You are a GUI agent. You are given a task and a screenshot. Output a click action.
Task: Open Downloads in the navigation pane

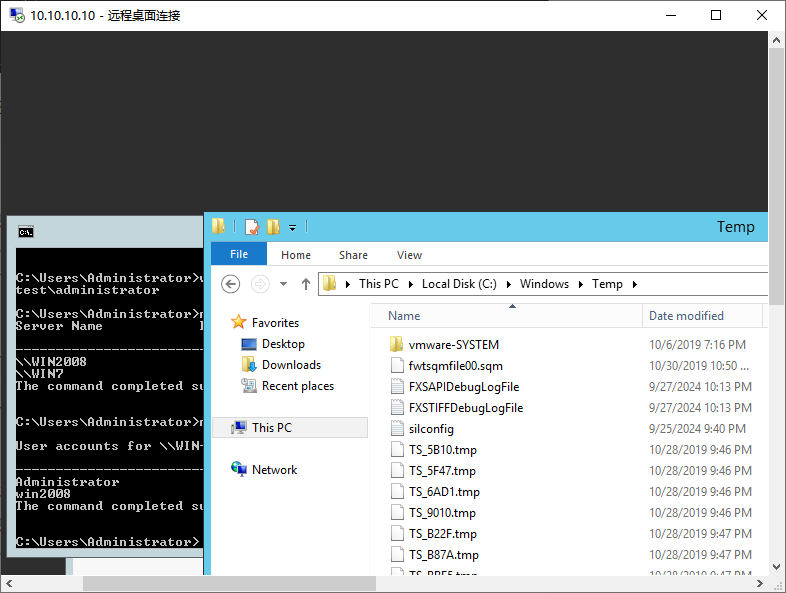(x=291, y=365)
